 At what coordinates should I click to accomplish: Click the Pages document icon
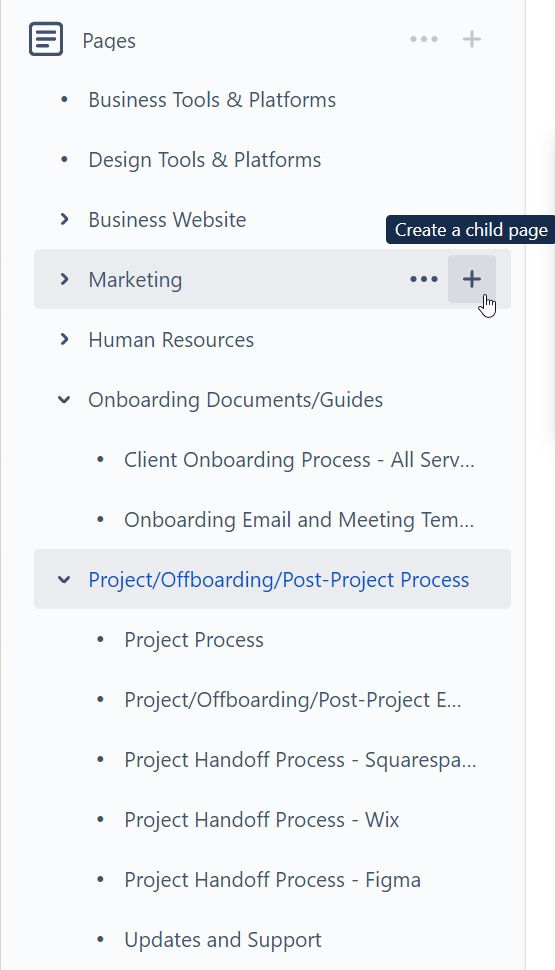(x=46, y=39)
